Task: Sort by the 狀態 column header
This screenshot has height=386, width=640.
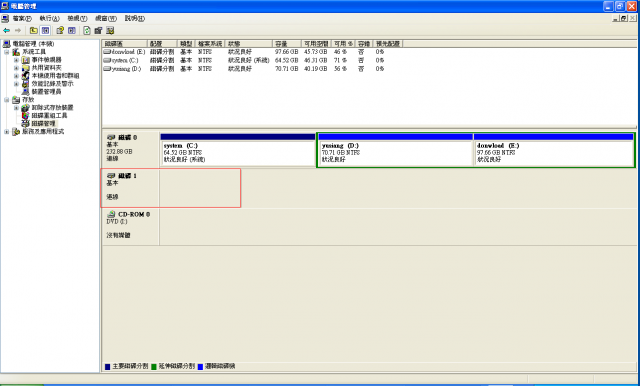Action: pos(249,44)
